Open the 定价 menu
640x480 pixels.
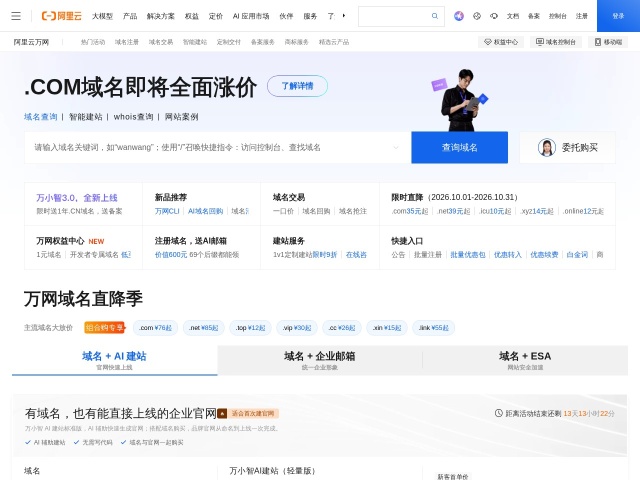[216, 16]
